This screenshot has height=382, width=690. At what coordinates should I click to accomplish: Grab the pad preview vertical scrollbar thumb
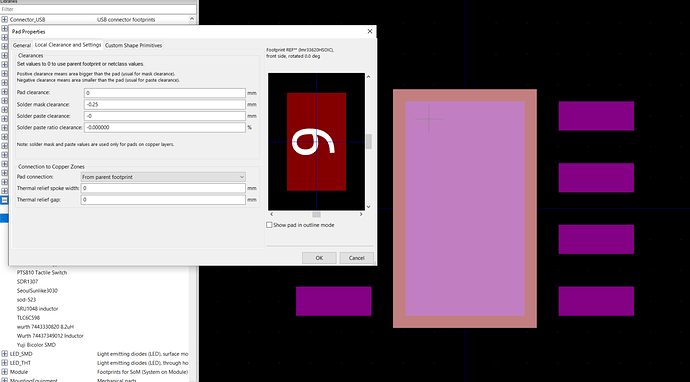tap(368, 142)
